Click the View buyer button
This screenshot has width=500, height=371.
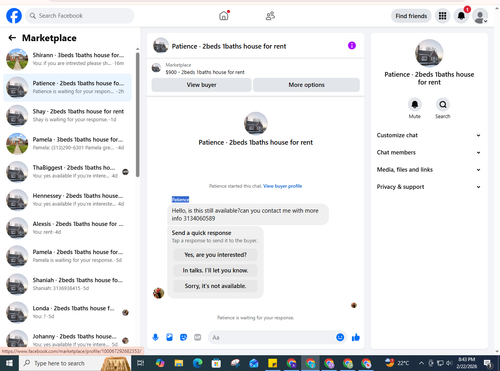click(201, 85)
